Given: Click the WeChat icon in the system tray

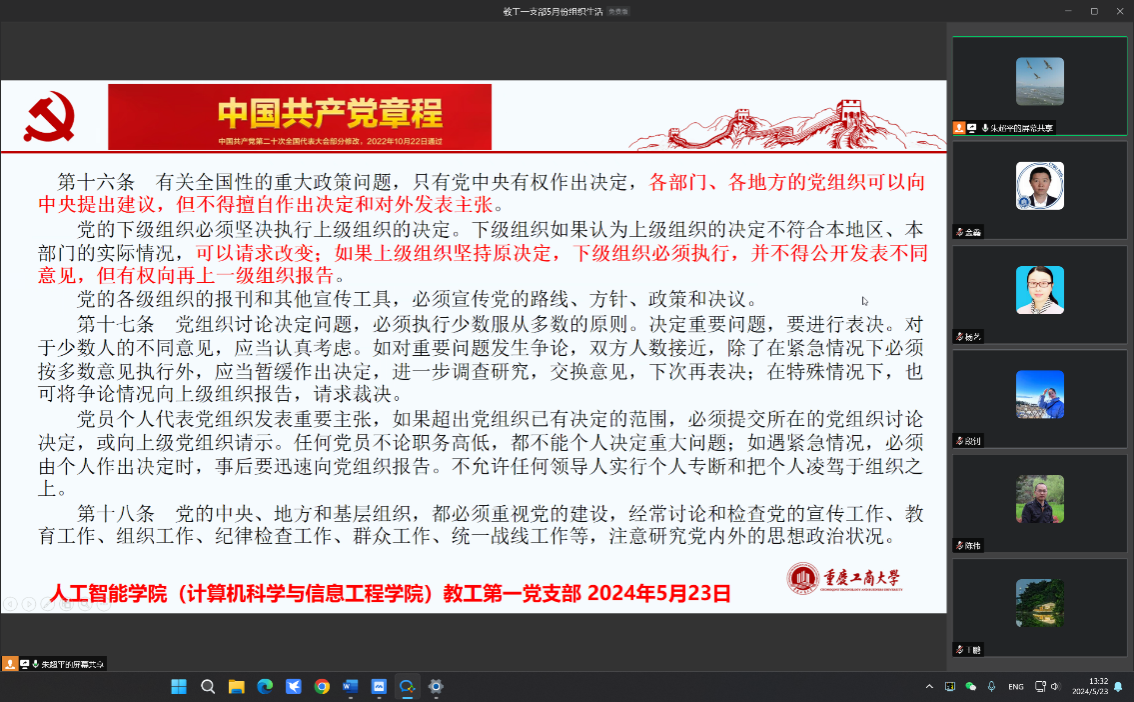Looking at the screenshot, I should [x=969, y=687].
